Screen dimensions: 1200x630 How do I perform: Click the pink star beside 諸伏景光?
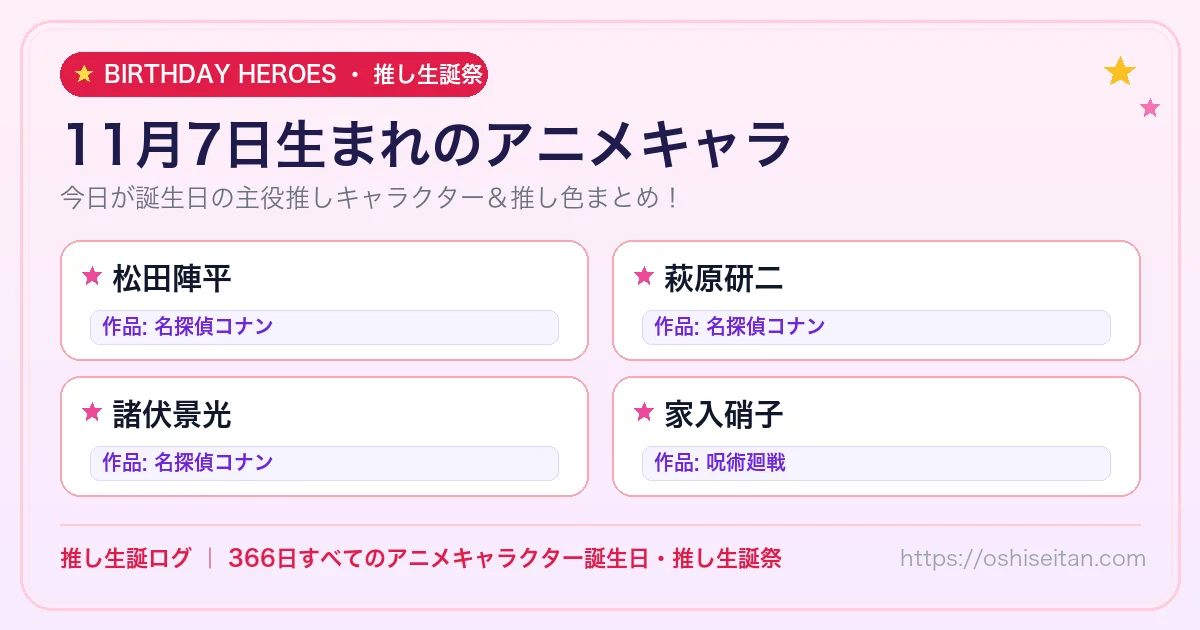point(92,412)
